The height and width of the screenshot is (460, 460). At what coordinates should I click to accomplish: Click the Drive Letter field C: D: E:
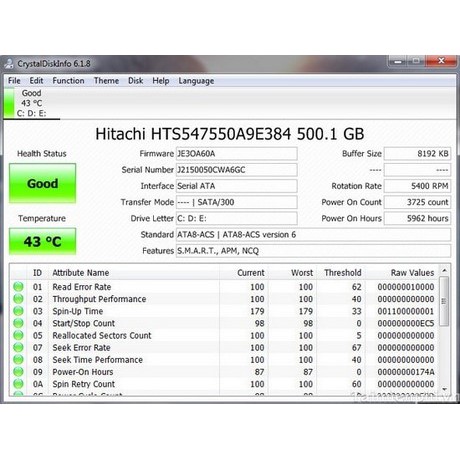point(237,219)
